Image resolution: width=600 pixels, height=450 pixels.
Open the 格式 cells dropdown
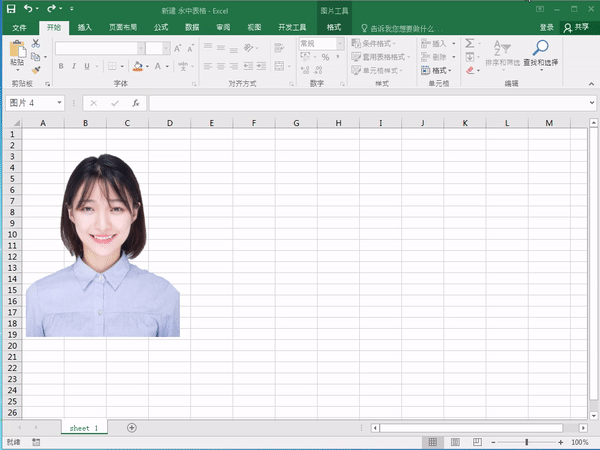(440, 71)
